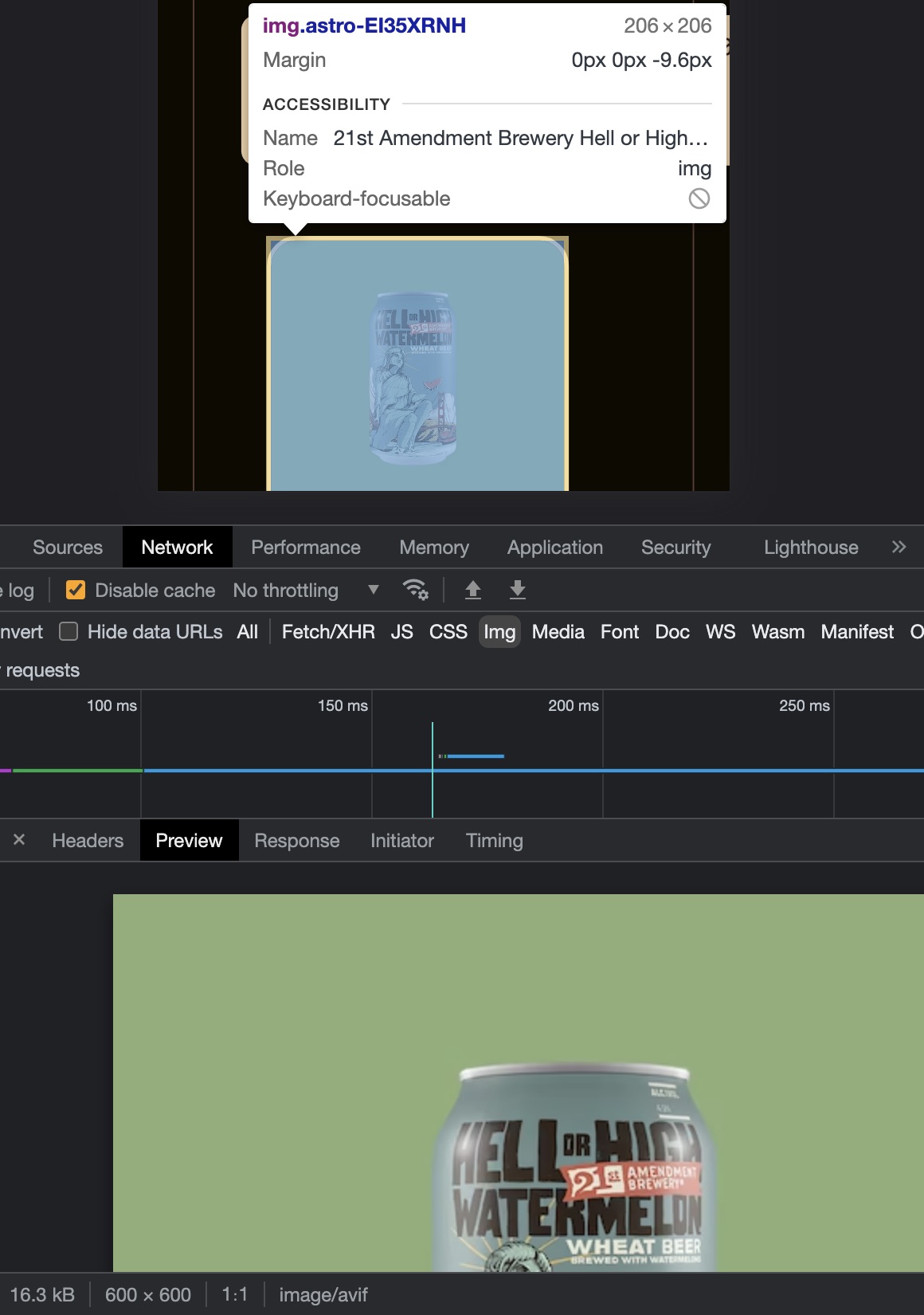
Task: Filter requests by CSS type
Action: (x=448, y=632)
